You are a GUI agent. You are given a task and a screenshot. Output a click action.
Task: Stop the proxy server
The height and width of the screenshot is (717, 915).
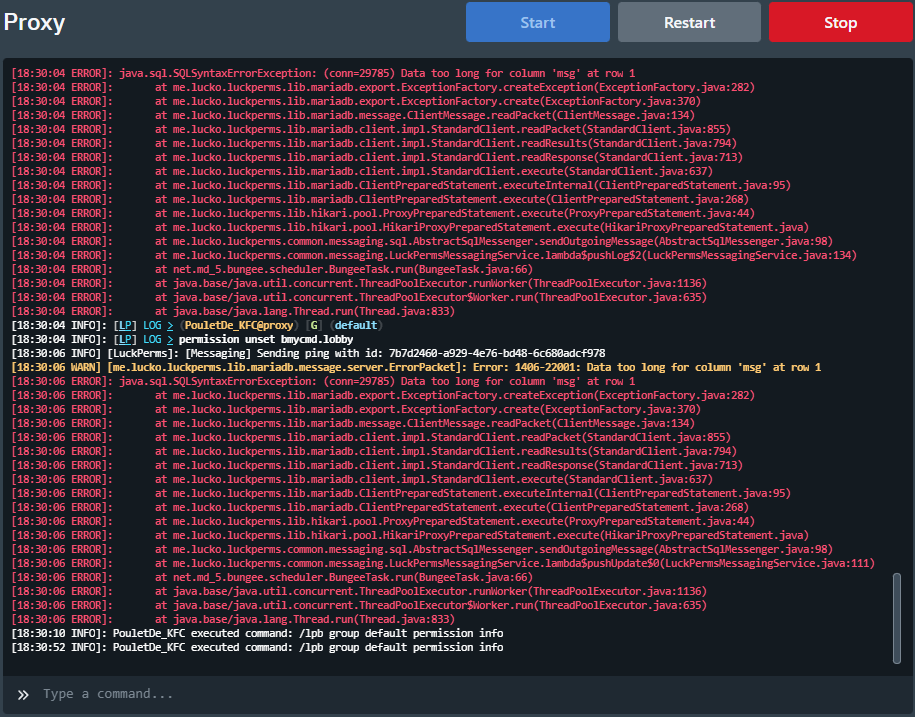840,22
